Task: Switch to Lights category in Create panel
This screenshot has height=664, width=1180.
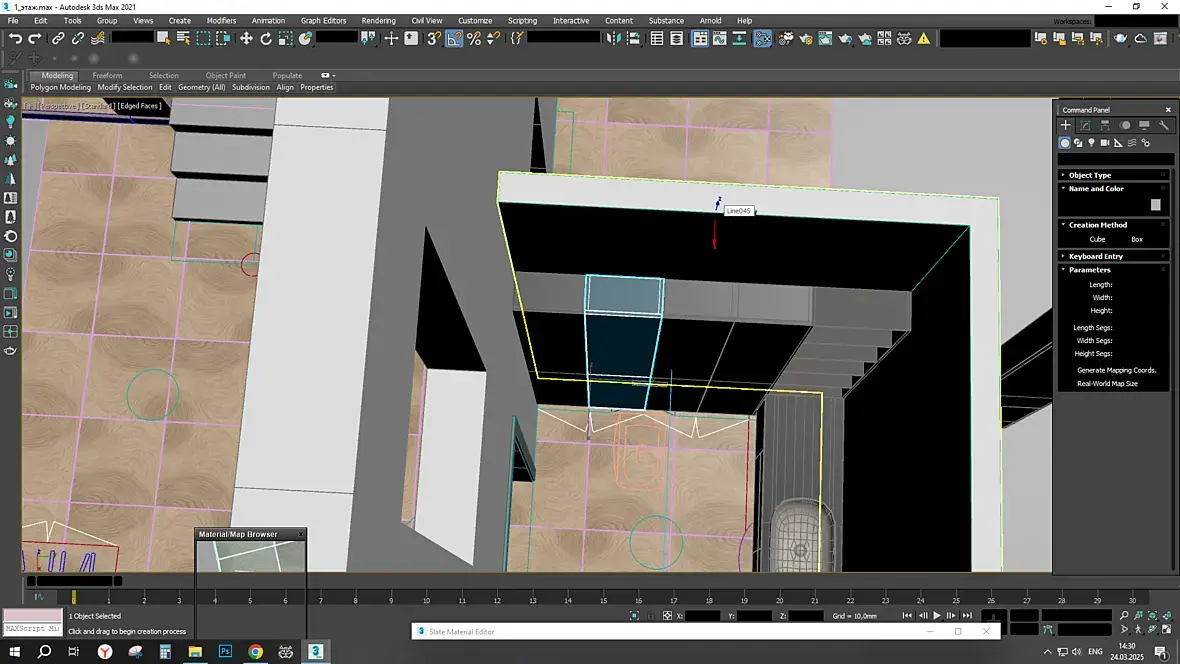Action: (1091, 143)
